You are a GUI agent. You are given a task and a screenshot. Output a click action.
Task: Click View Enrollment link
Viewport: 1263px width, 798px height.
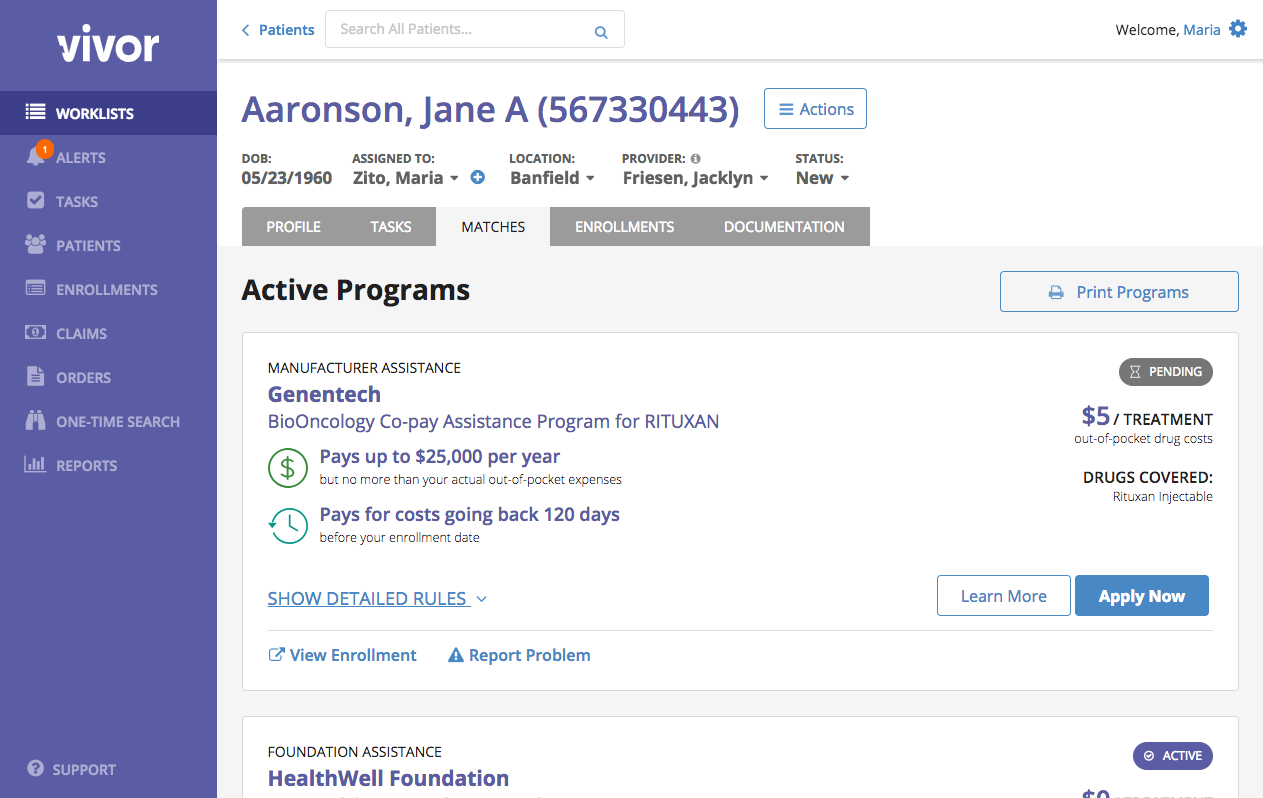(x=343, y=655)
